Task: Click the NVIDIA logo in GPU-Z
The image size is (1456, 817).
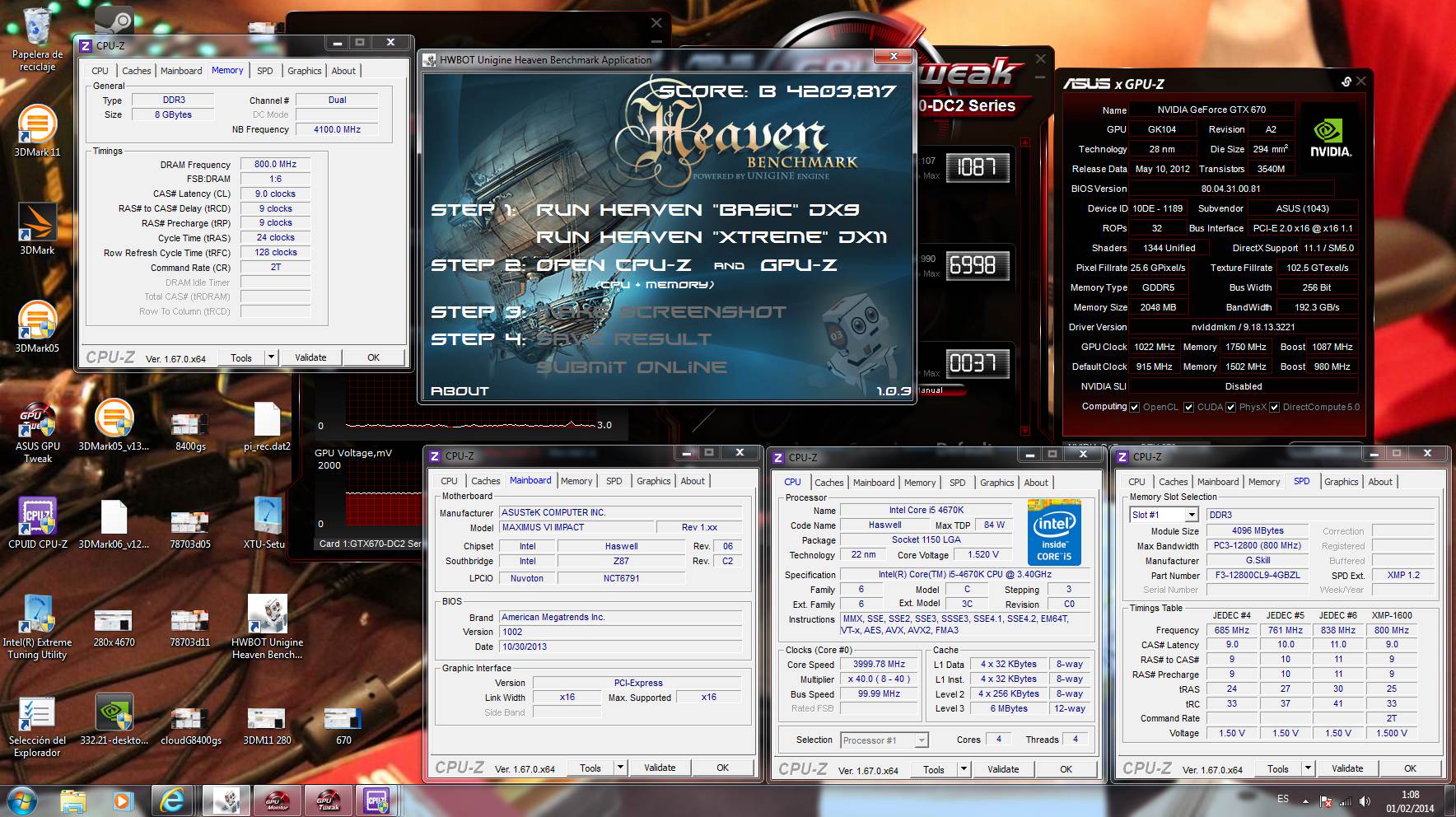Action: tap(1329, 137)
